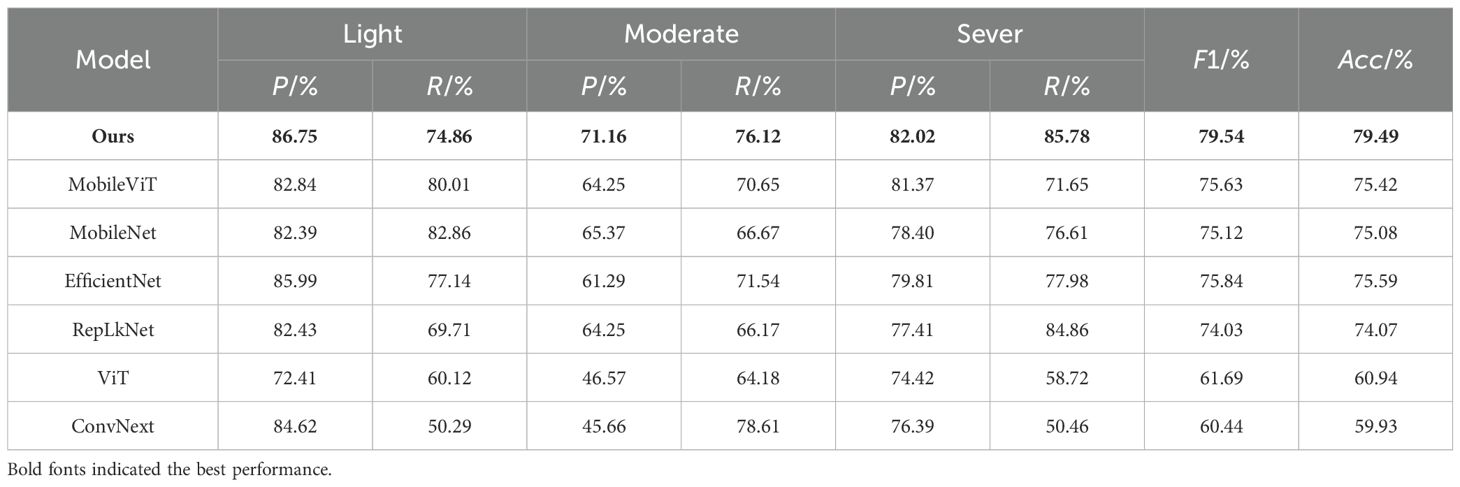Click the MobileNet model name

(x=113, y=232)
